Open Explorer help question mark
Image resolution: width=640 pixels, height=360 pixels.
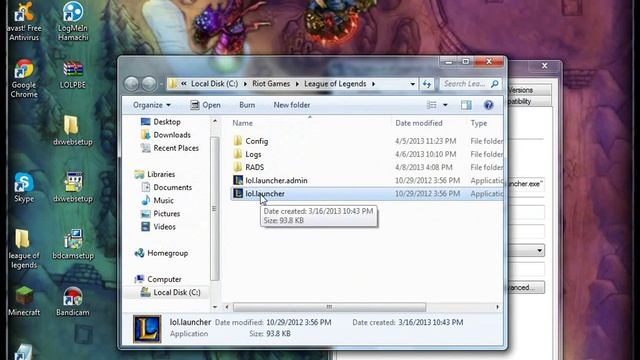[x=489, y=105]
